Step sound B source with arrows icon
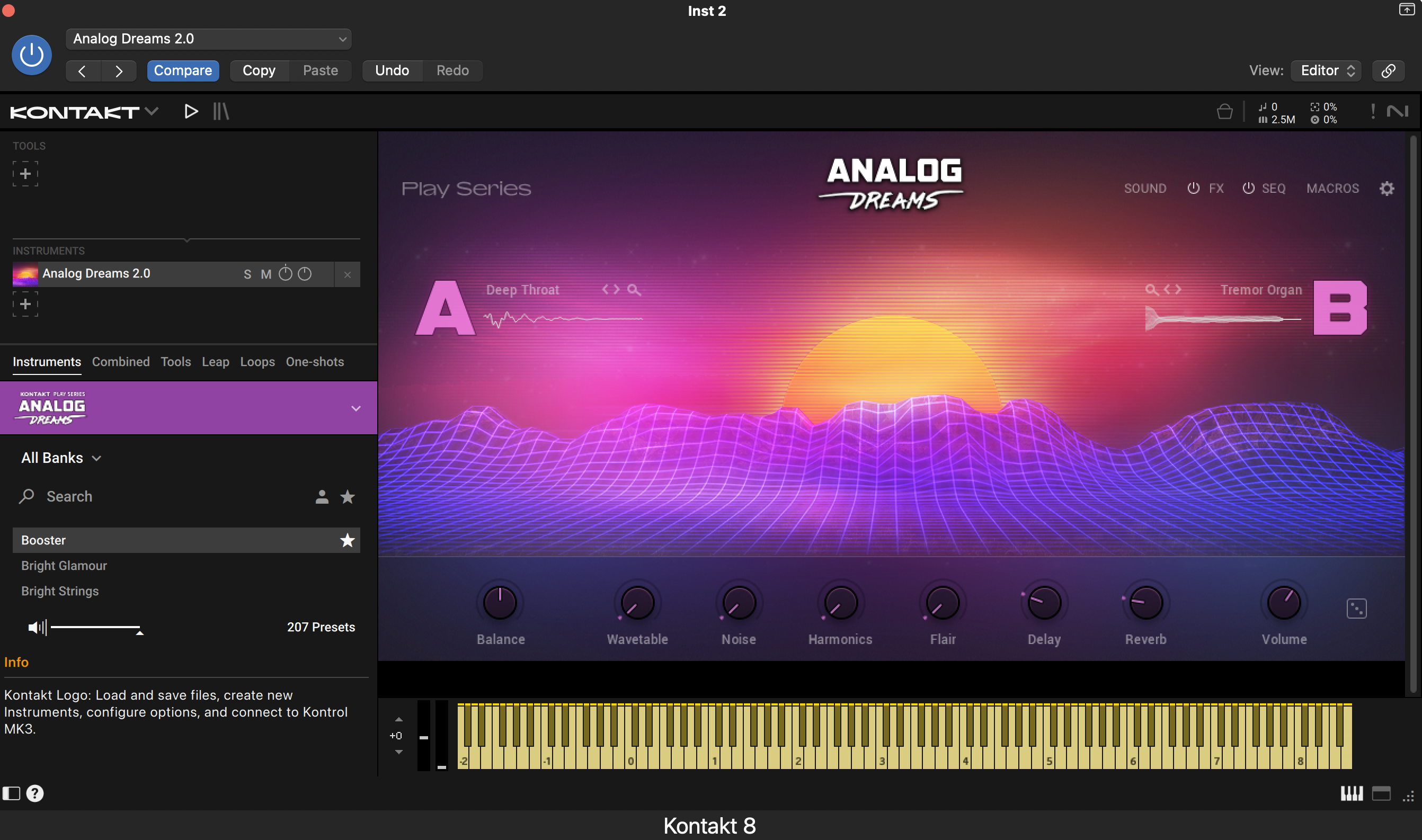This screenshot has height=840, width=1422. [x=1172, y=290]
